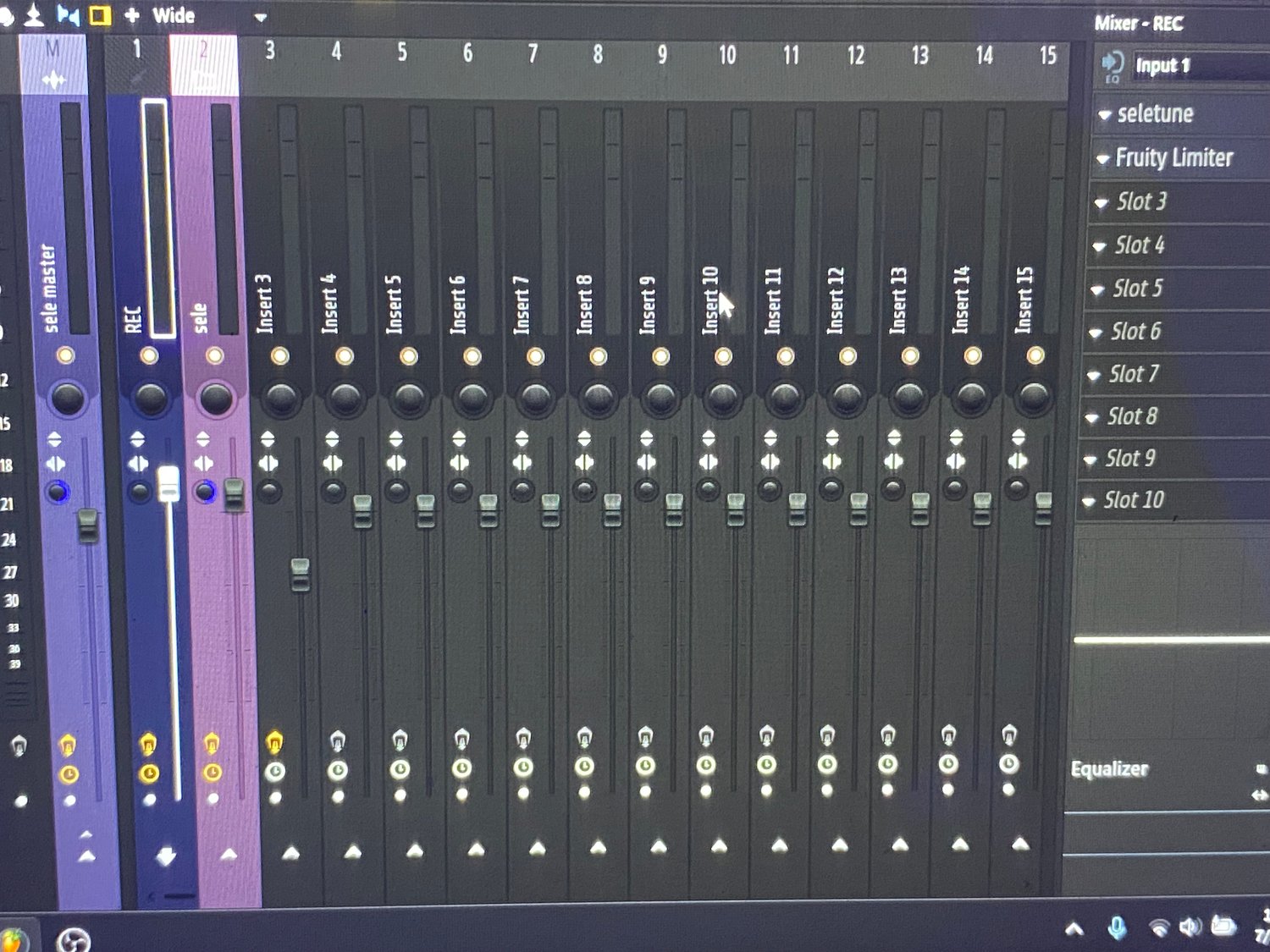
Task: Click the clock icon on Insert 5
Action: pos(400,768)
